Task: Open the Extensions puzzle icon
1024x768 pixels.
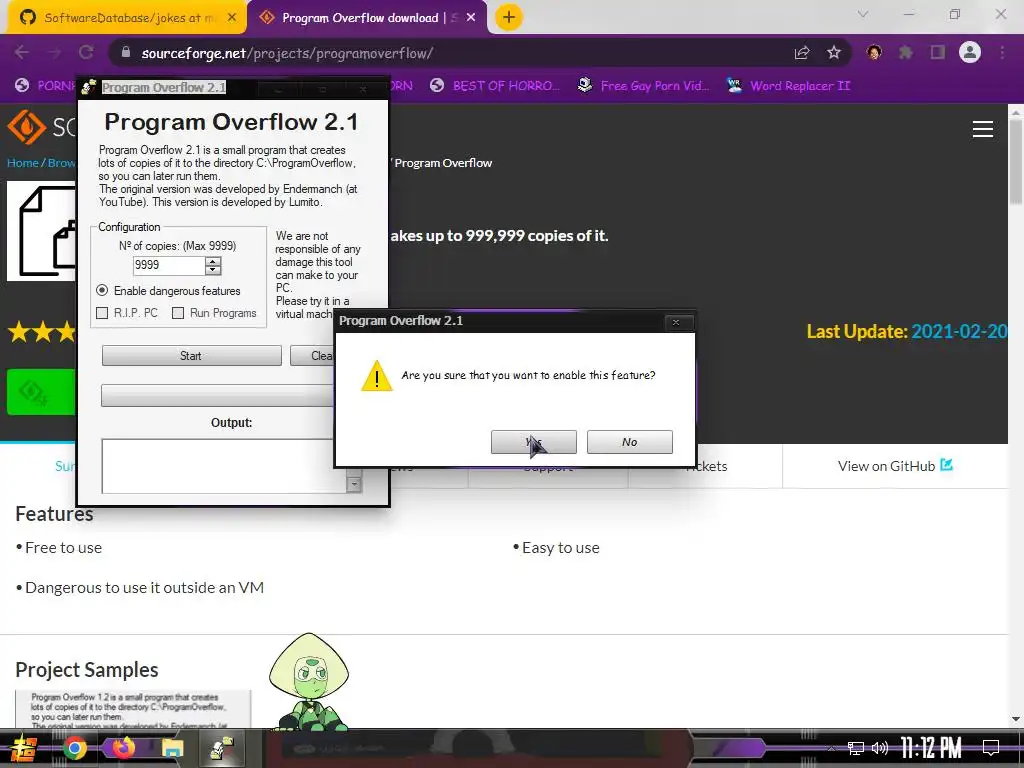Action: [906, 53]
